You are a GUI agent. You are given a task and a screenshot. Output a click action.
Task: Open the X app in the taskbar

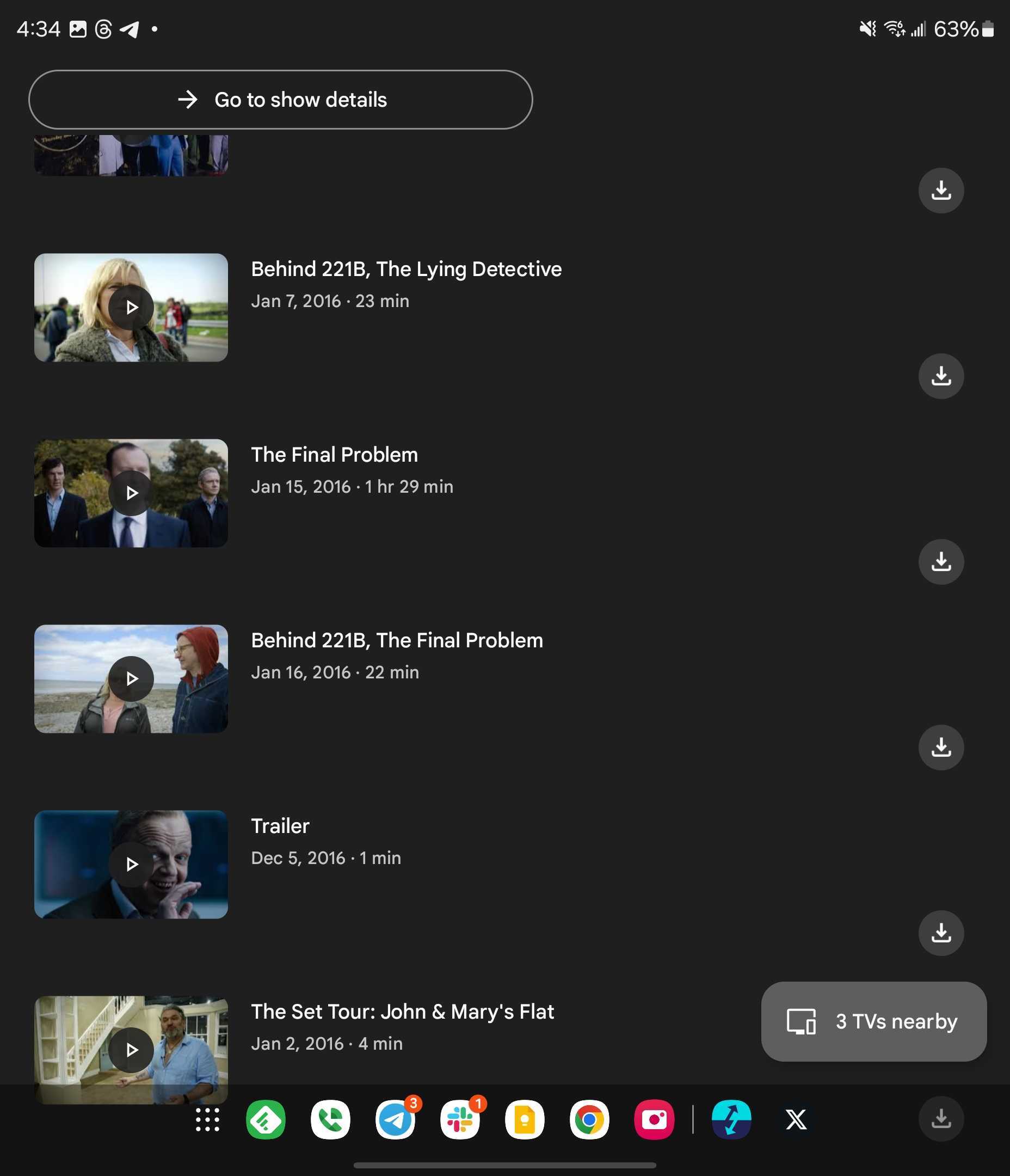pos(796,1120)
